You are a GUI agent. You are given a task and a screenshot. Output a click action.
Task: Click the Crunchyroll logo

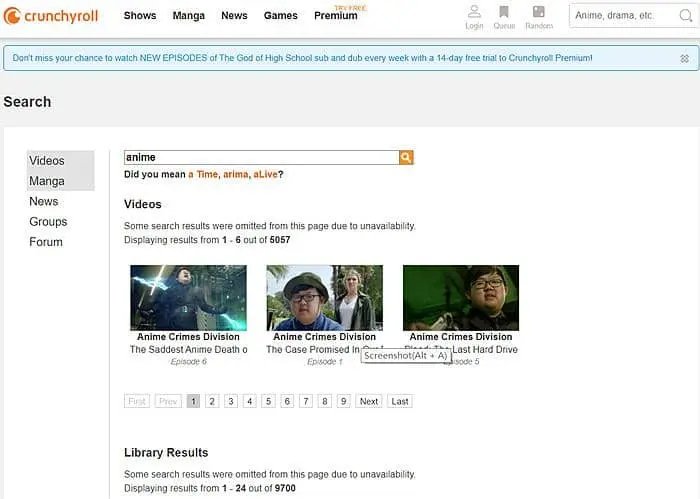[51, 16]
